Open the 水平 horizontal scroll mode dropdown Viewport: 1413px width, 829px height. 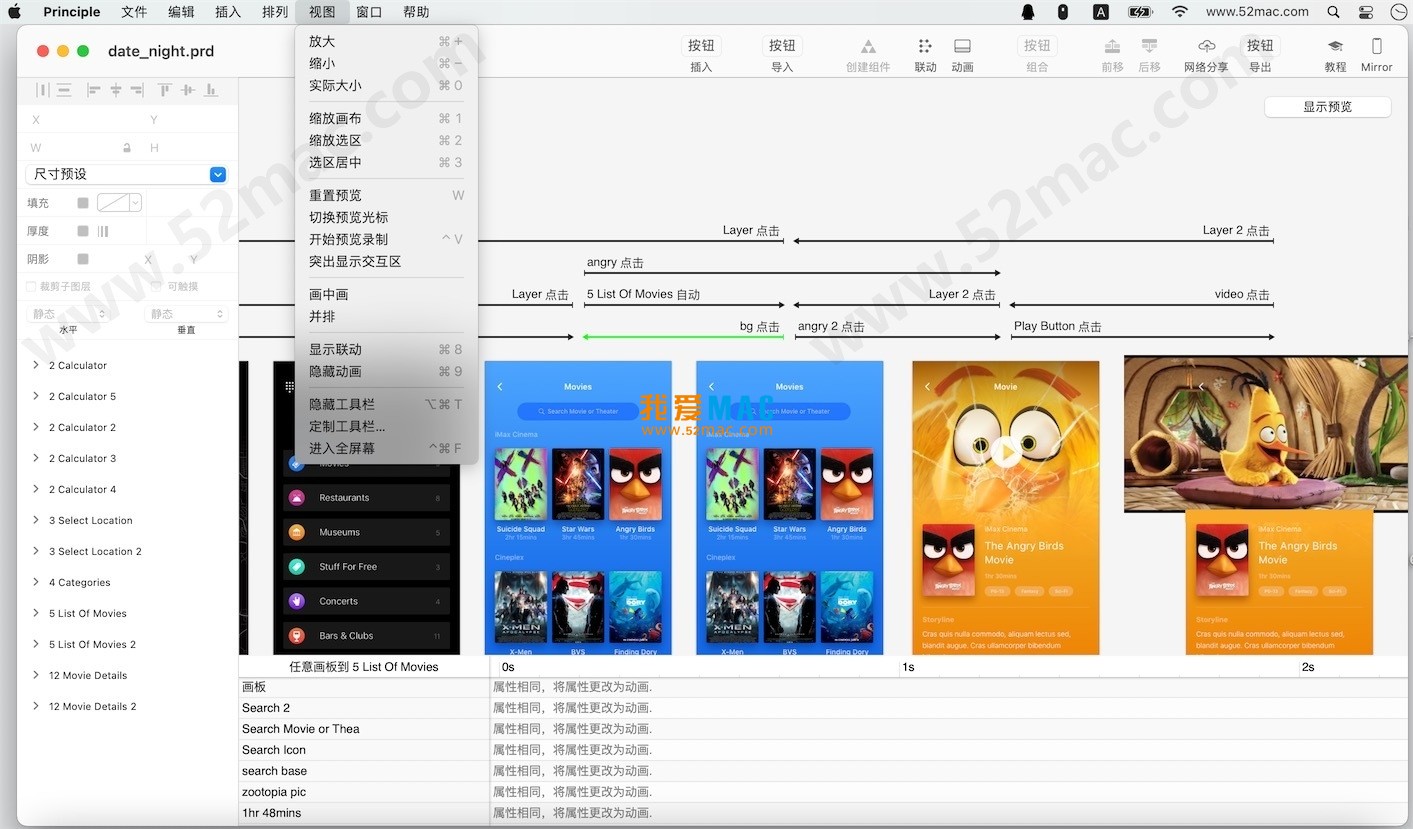point(68,314)
